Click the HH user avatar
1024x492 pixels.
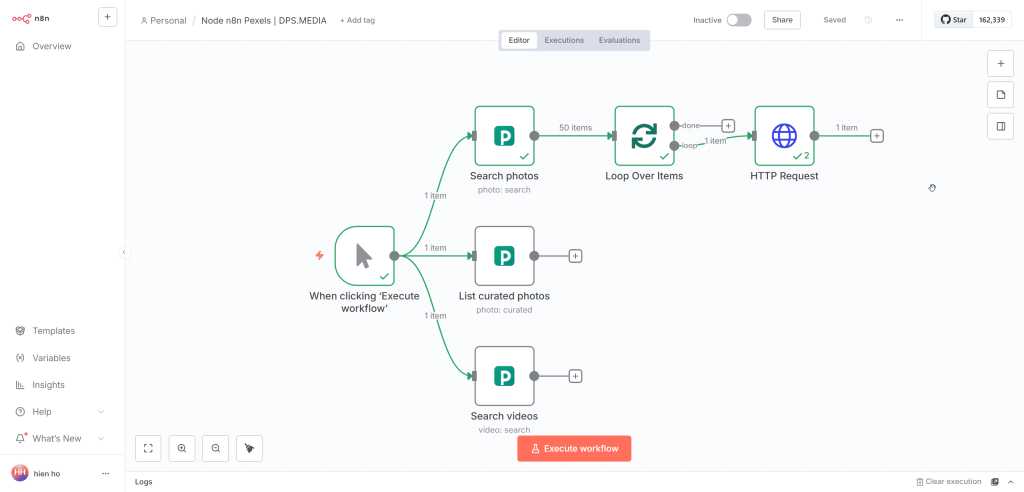[20, 472]
